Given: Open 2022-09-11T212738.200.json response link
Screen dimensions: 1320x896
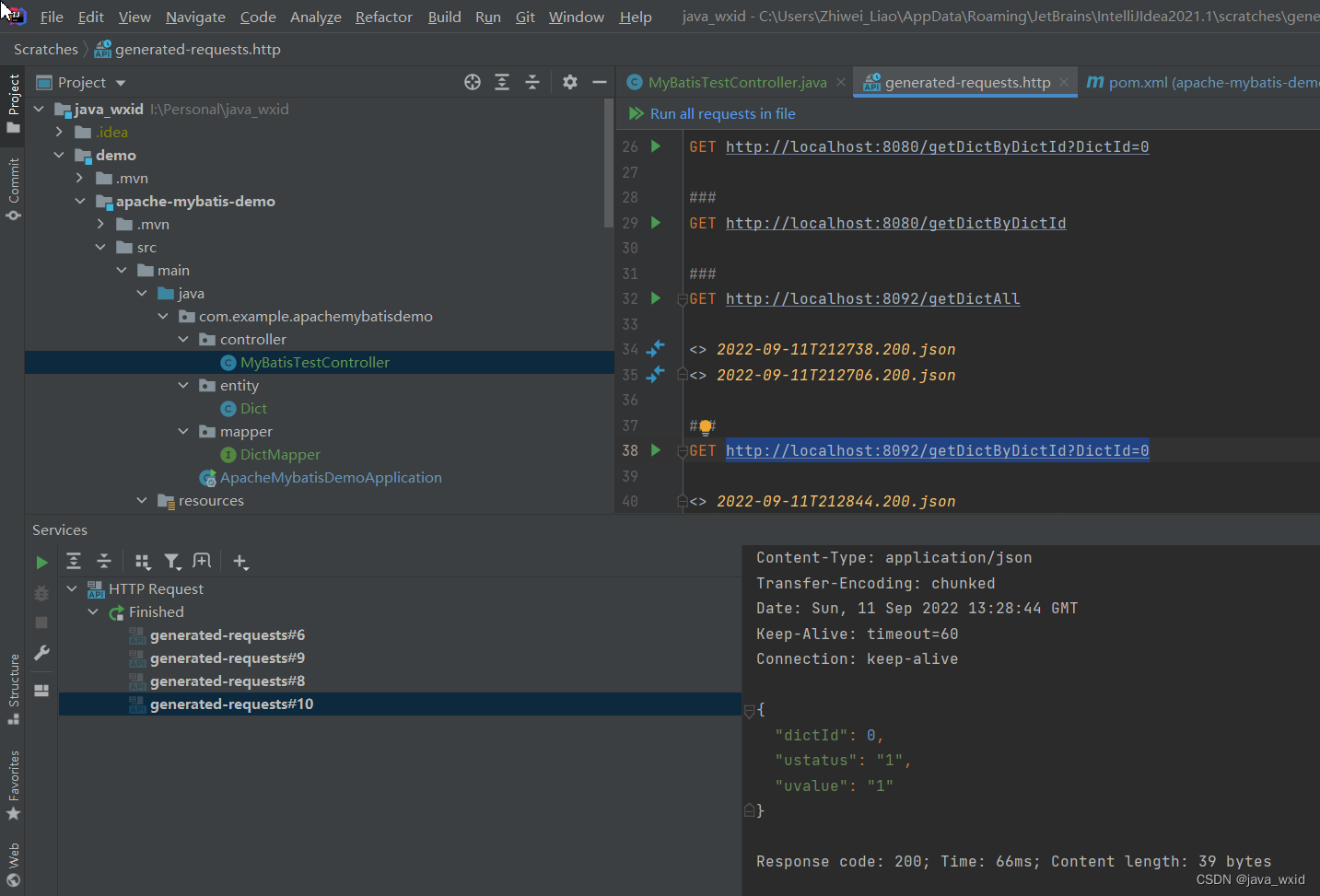Looking at the screenshot, I should click(835, 349).
